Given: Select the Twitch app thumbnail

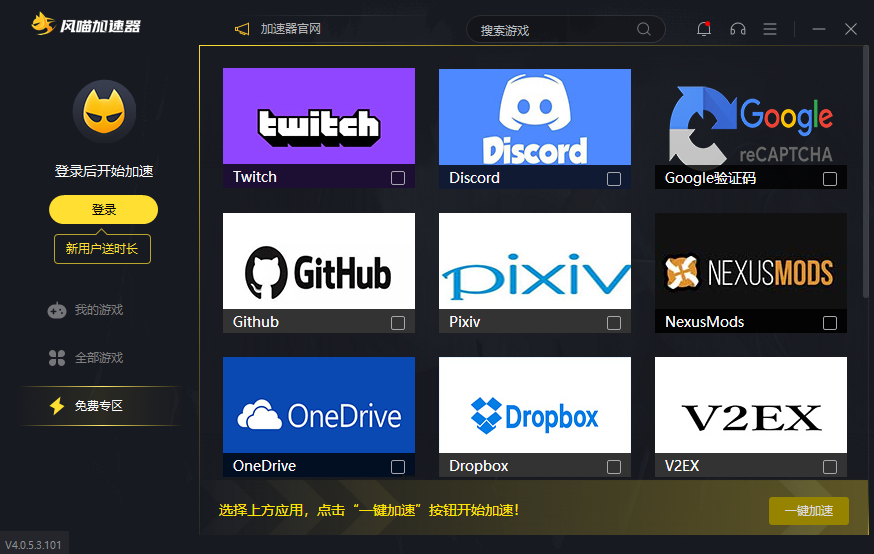Looking at the screenshot, I should click(x=318, y=116).
